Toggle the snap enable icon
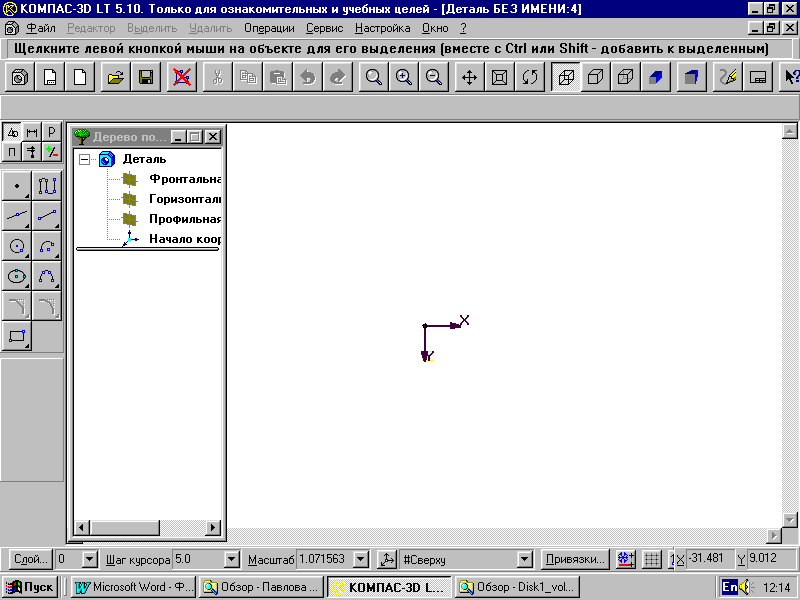This screenshot has width=800, height=600. 626,560
